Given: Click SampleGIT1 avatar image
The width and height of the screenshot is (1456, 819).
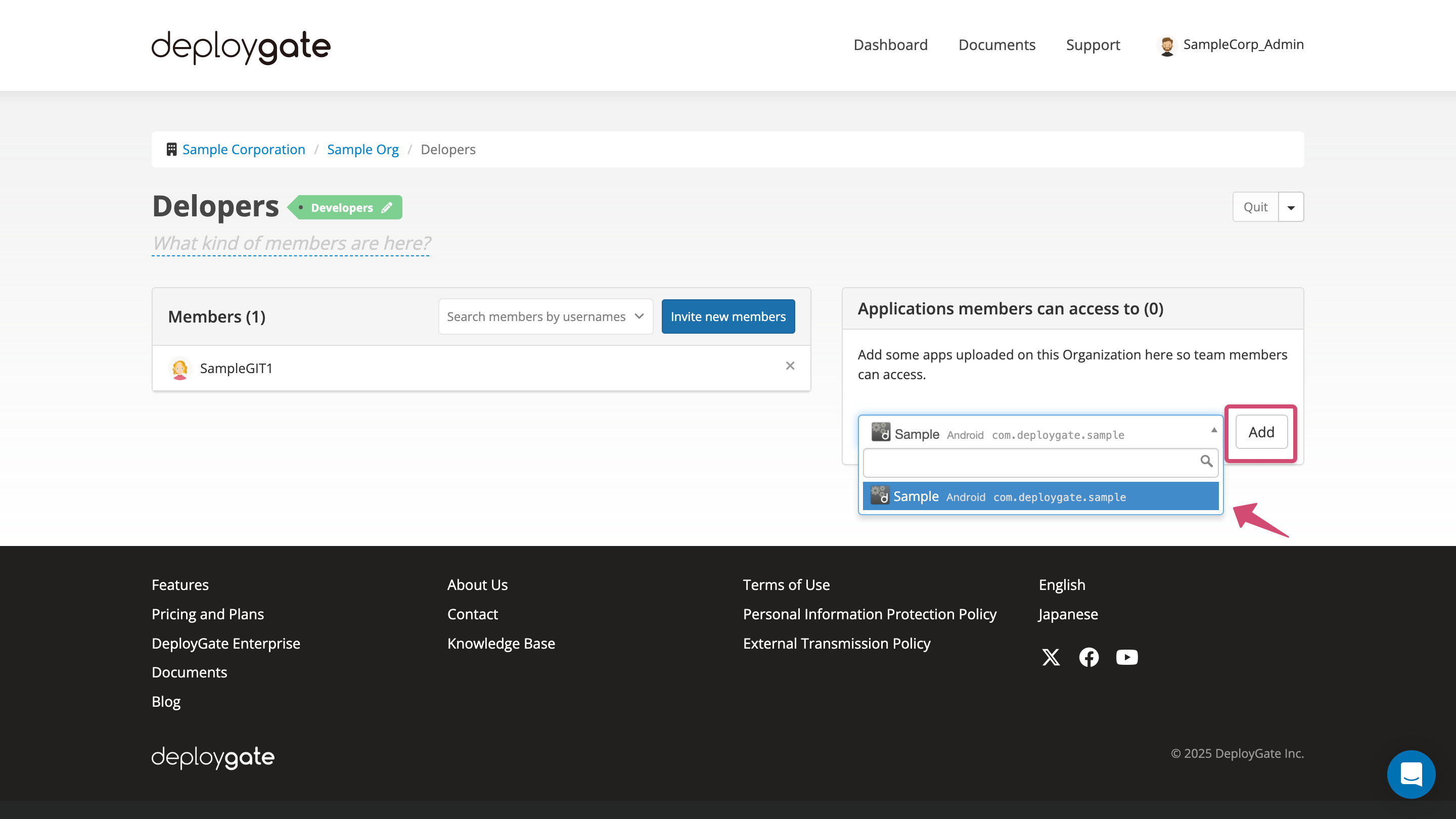Looking at the screenshot, I should [180, 369].
